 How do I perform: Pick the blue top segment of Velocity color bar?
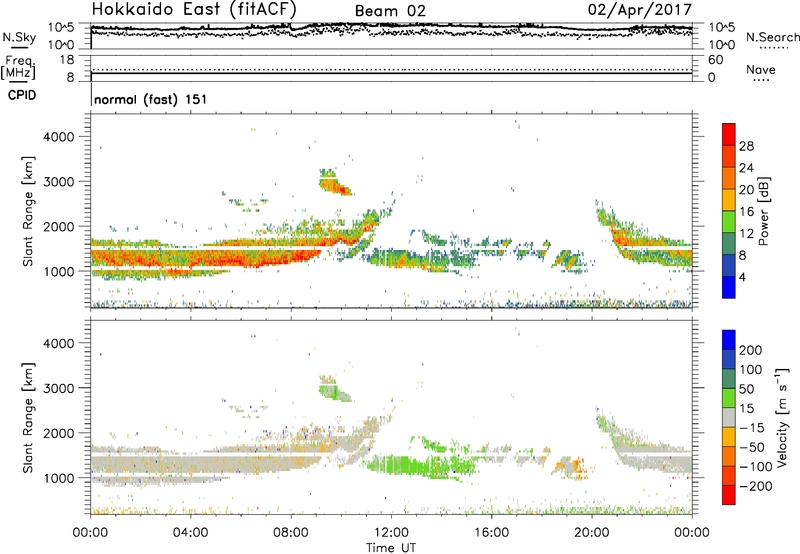click(729, 340)
